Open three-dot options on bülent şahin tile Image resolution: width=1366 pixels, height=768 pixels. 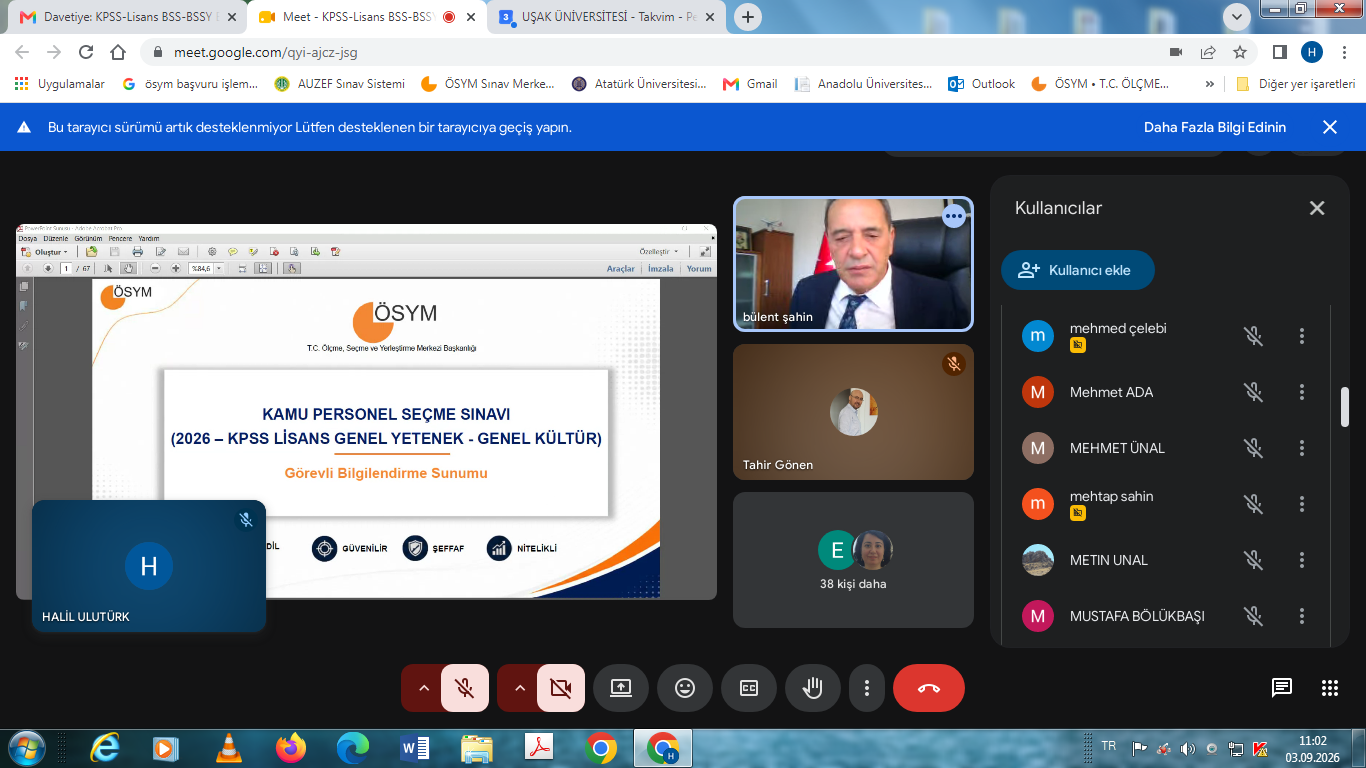[954, 216]
